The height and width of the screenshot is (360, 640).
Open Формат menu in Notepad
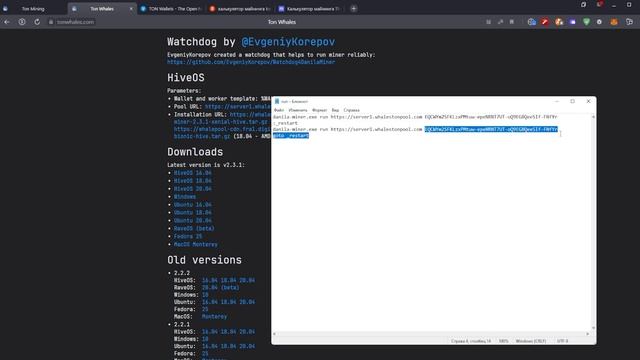319,110
